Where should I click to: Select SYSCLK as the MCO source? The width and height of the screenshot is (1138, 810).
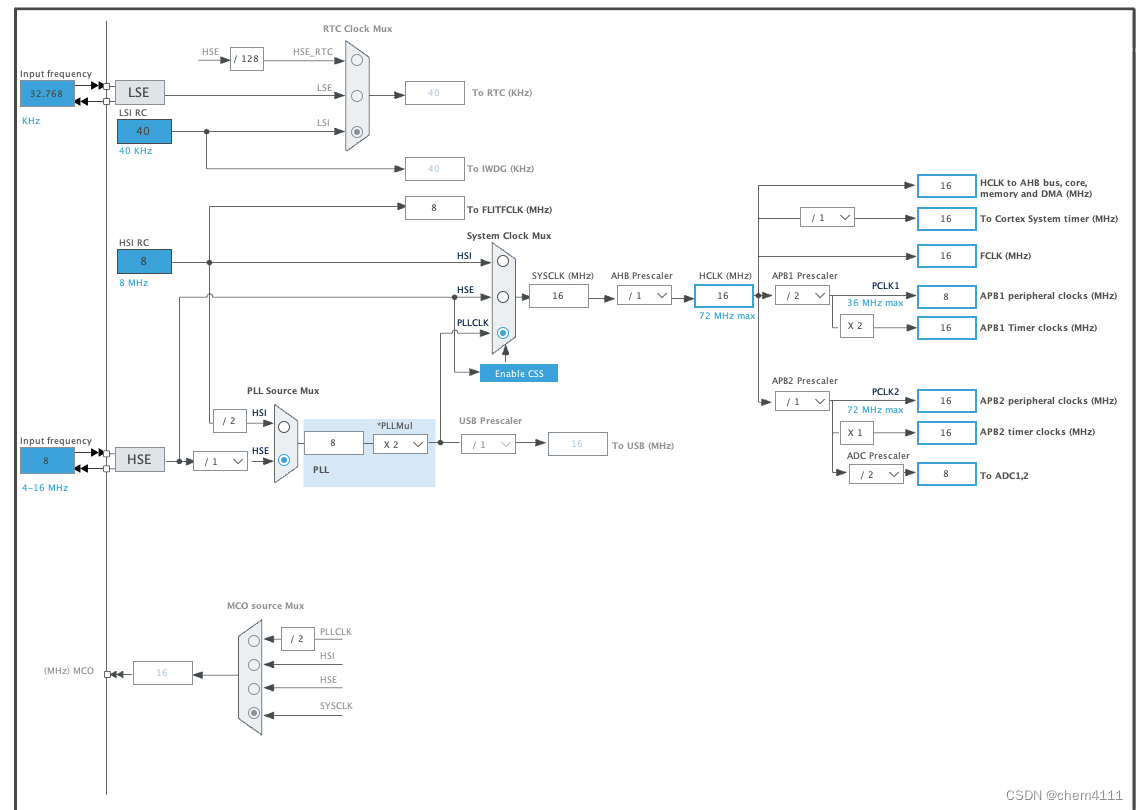[253, 712]
